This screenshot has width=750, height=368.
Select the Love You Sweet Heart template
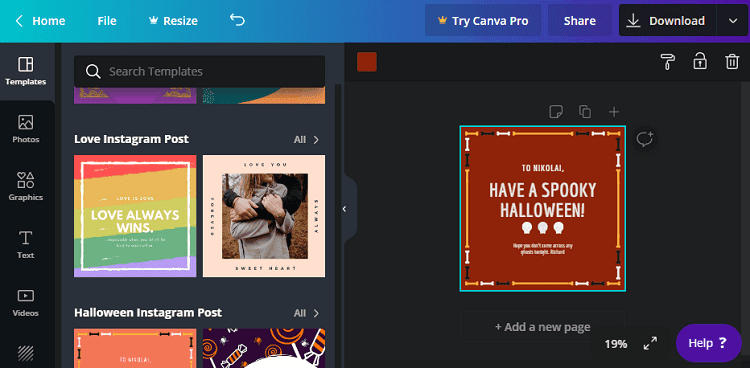tap(264, 216)
